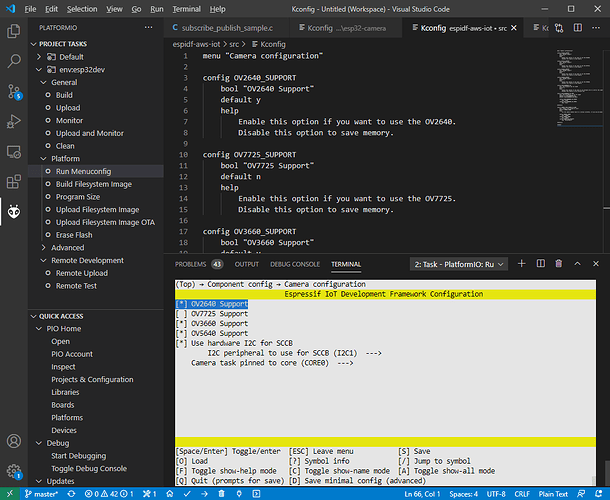Switch to subscribe_publish_sample.c tab
Screen dimensions: 610x500
[226, 28]
